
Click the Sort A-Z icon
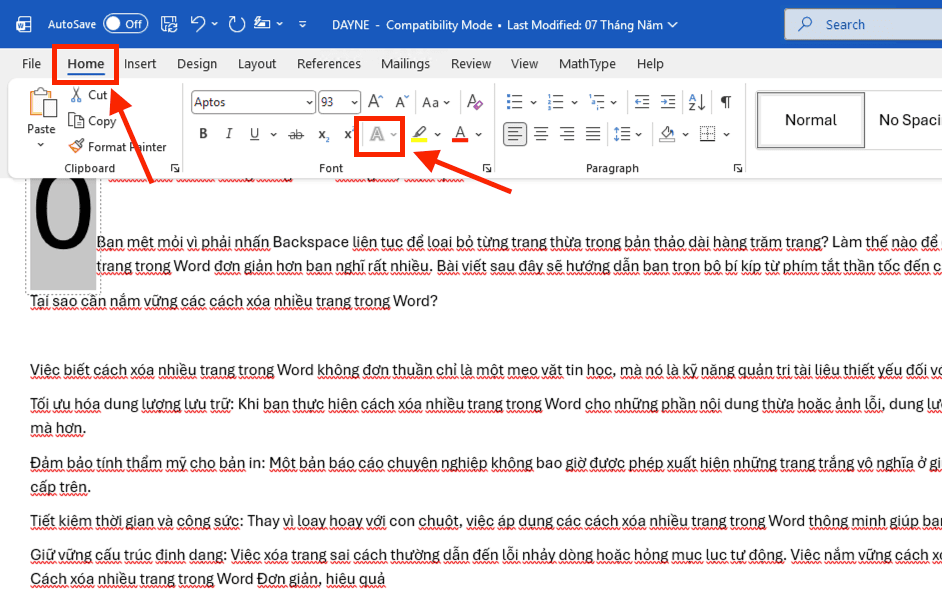coord(697,102)
